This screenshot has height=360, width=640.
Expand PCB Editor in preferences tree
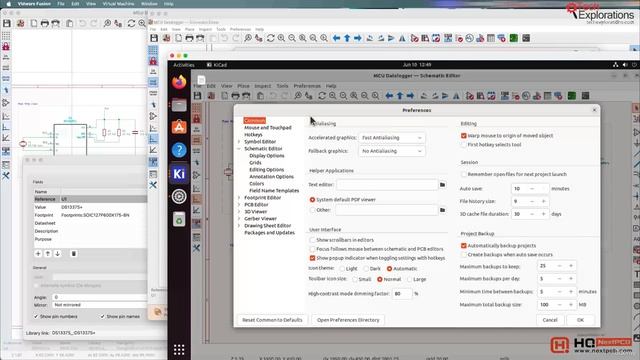[239, 204]
